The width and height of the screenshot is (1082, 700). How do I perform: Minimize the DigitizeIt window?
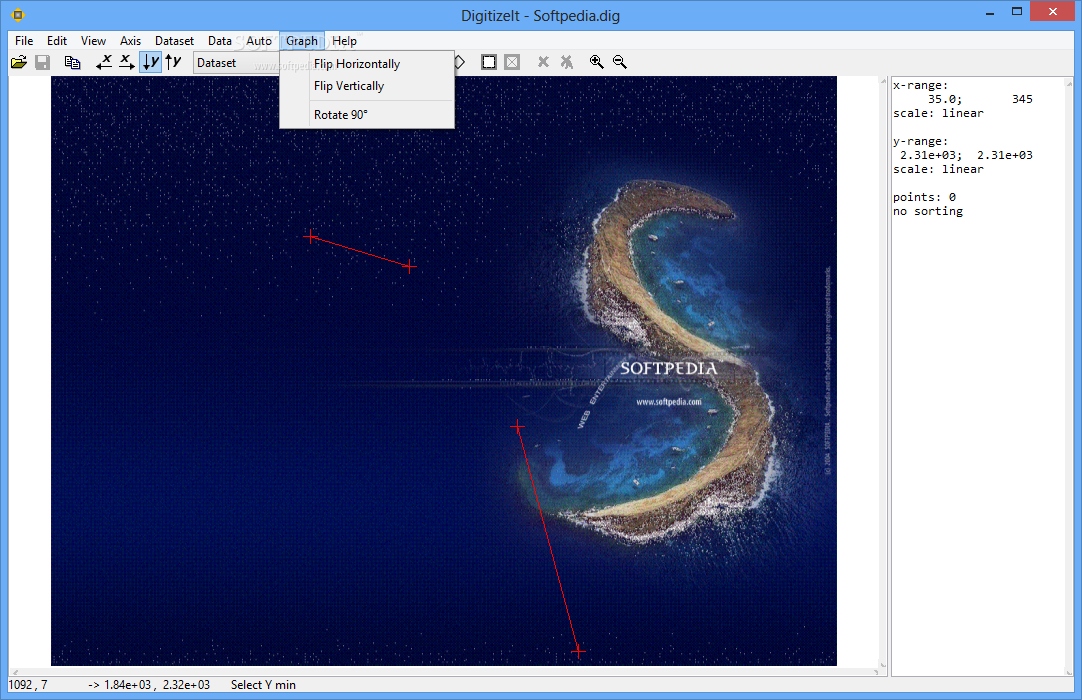click(x=990, y=12)
